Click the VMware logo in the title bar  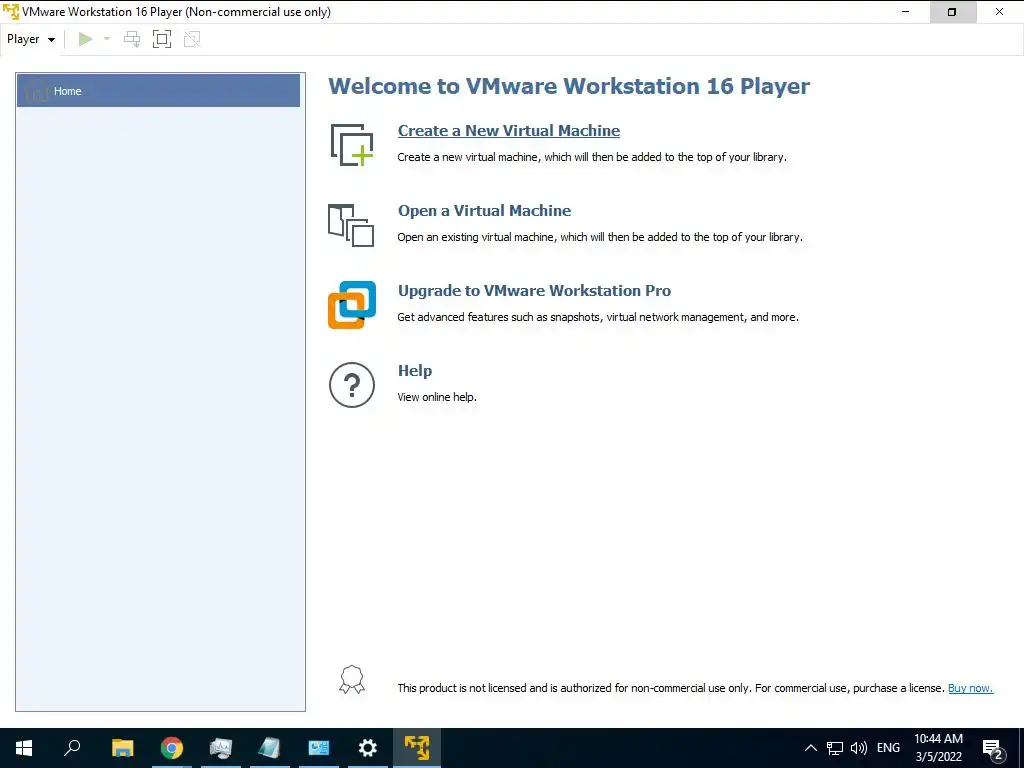tap(10, 11)
